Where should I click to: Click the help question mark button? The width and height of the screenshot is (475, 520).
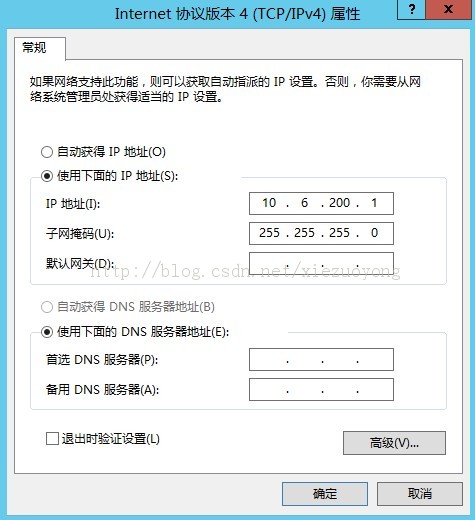(412, 9)
